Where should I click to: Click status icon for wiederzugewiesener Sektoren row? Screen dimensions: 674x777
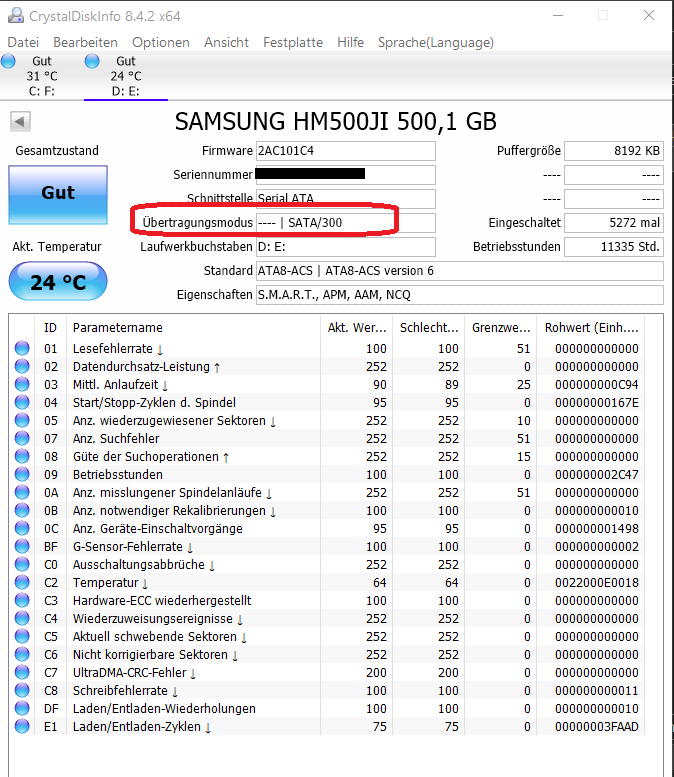pos(22,420)
